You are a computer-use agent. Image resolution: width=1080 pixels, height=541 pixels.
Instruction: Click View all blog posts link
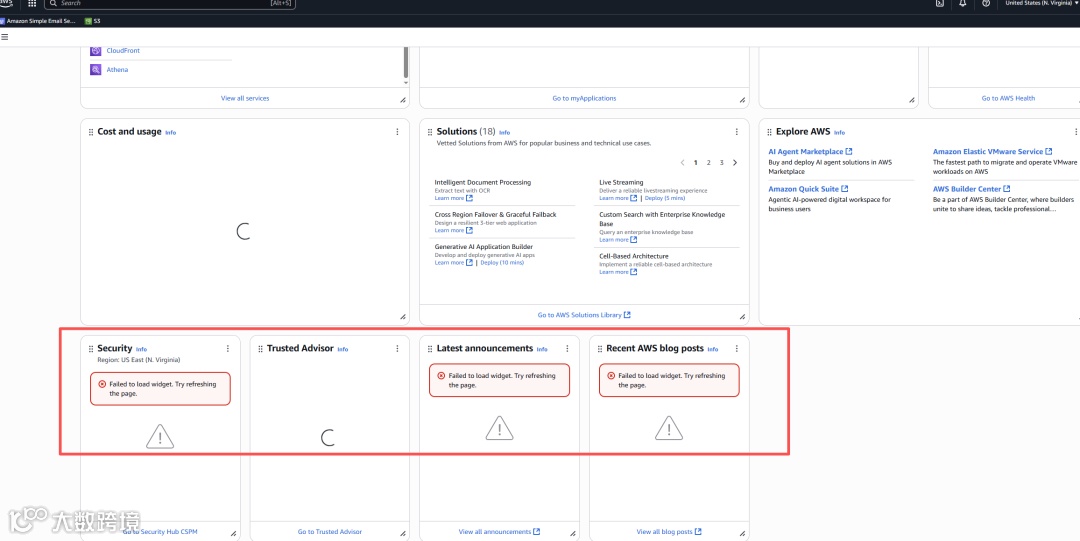669,532
